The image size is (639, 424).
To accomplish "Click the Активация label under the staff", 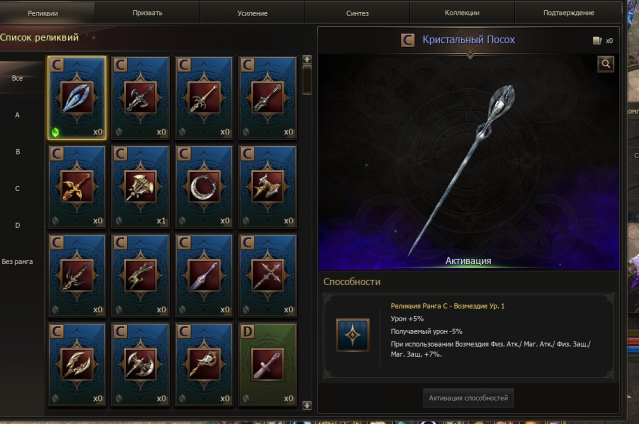I will tap(468, 261).
